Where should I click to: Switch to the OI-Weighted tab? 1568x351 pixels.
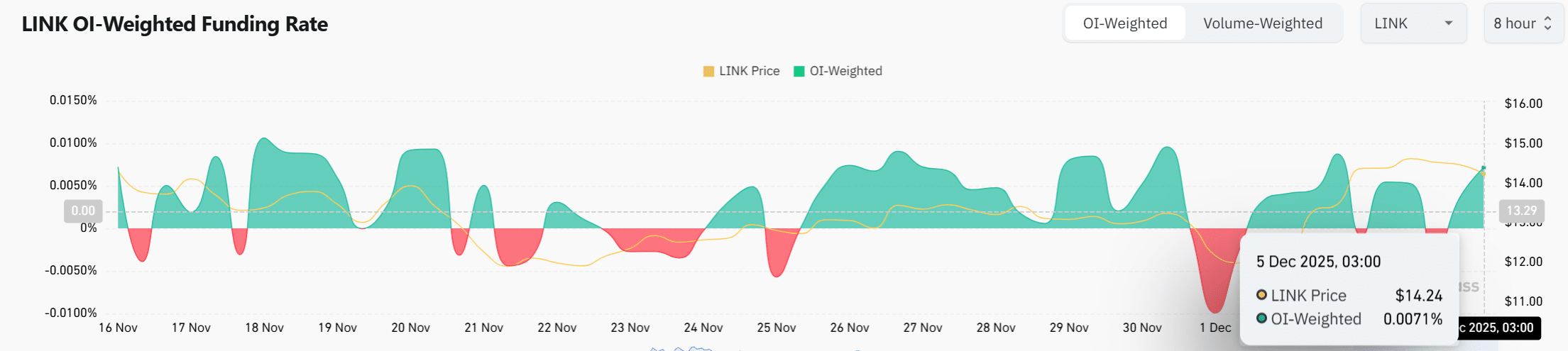tap(1124, 23)
